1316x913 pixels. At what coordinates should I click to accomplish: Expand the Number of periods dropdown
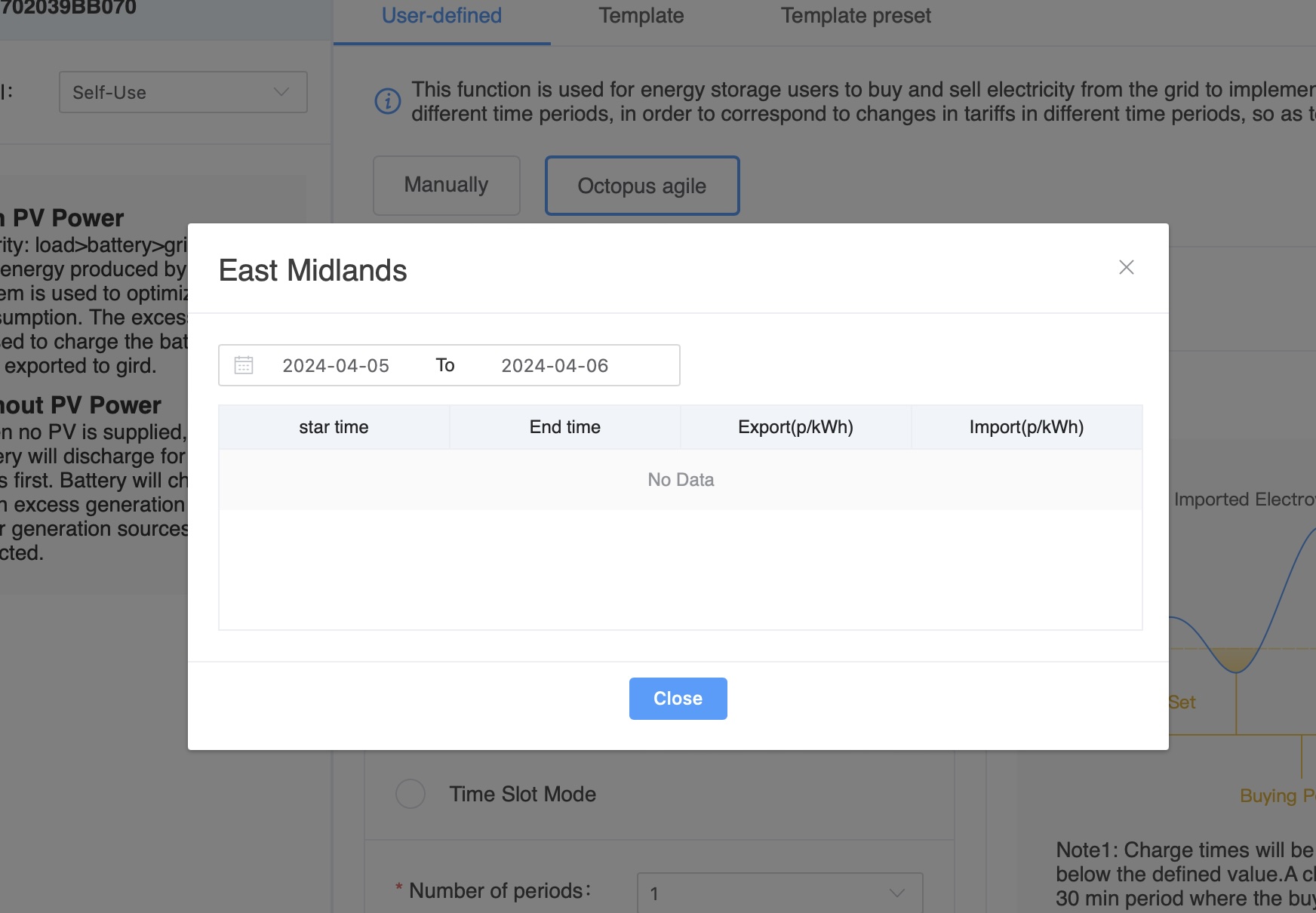pyautogui.click(x=779, y=893)
